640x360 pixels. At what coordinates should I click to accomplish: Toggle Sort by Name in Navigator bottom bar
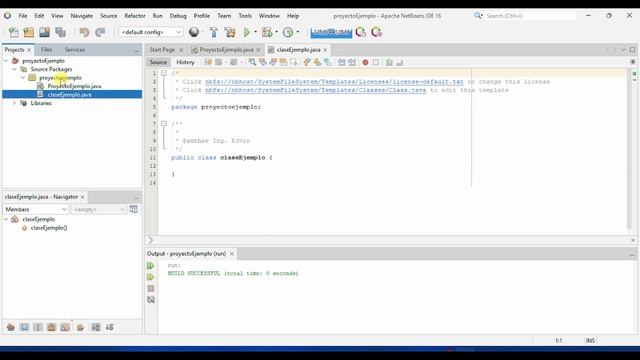(96, 327)
